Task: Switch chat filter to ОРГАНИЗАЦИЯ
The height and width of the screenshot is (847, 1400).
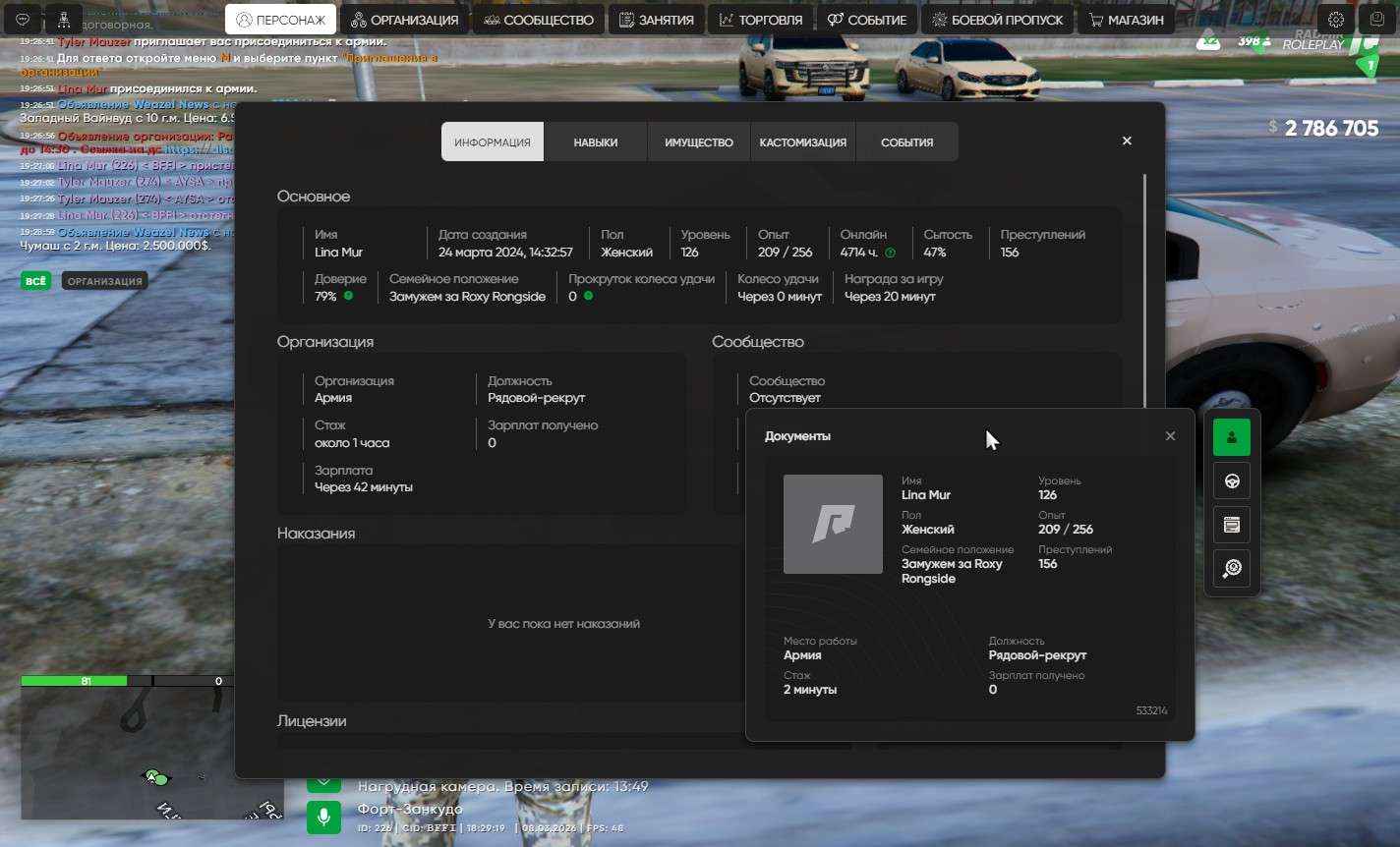Action: coord(104,281)
